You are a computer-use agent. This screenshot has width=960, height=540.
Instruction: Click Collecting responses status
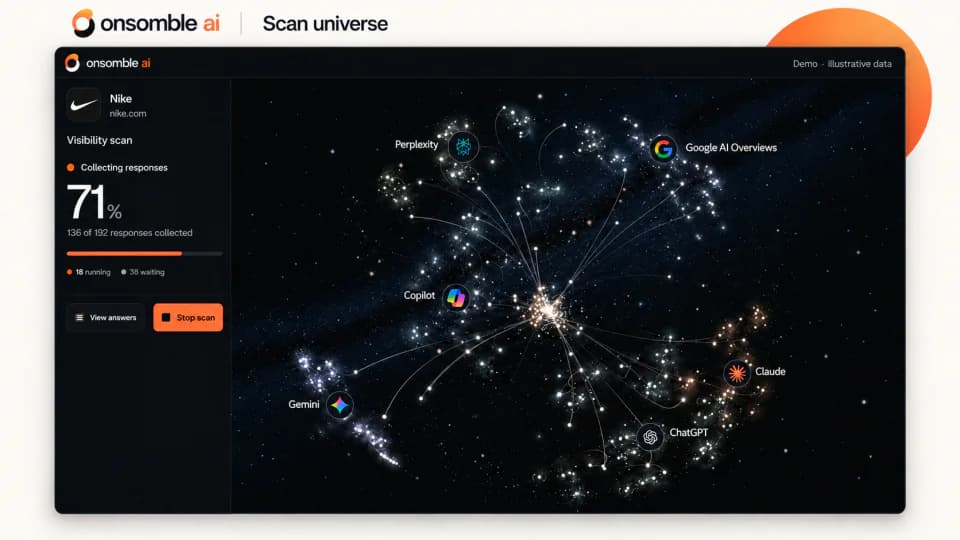click(117, 167)
